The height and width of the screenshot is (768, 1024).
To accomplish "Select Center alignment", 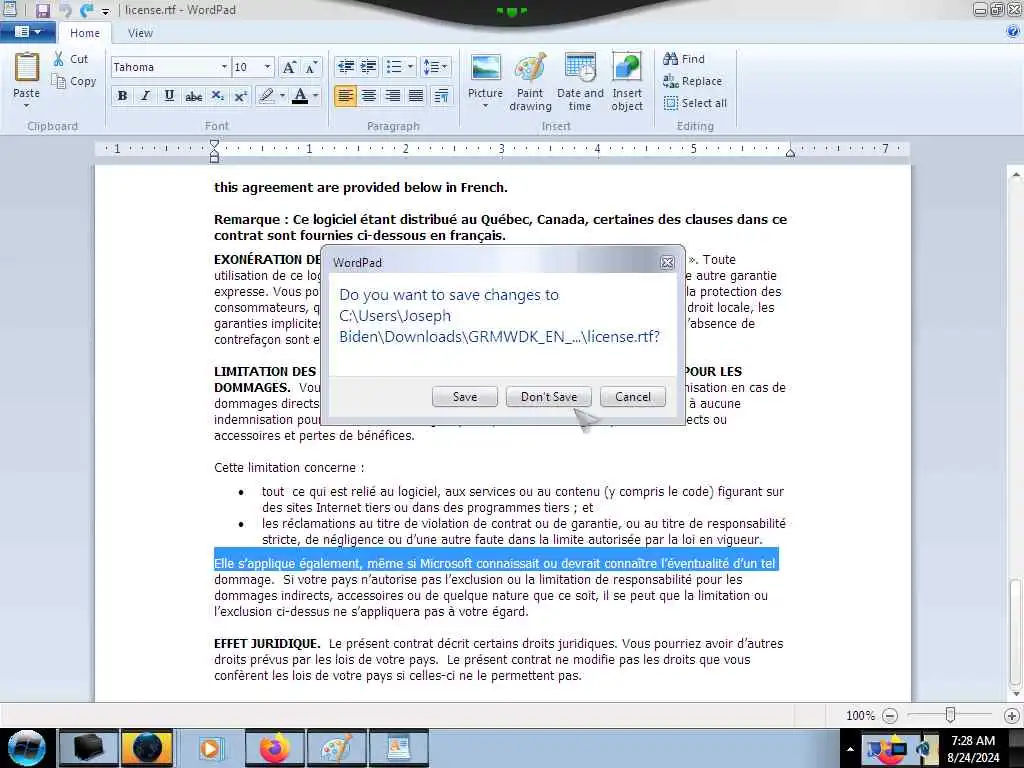I will pos(369,96).
